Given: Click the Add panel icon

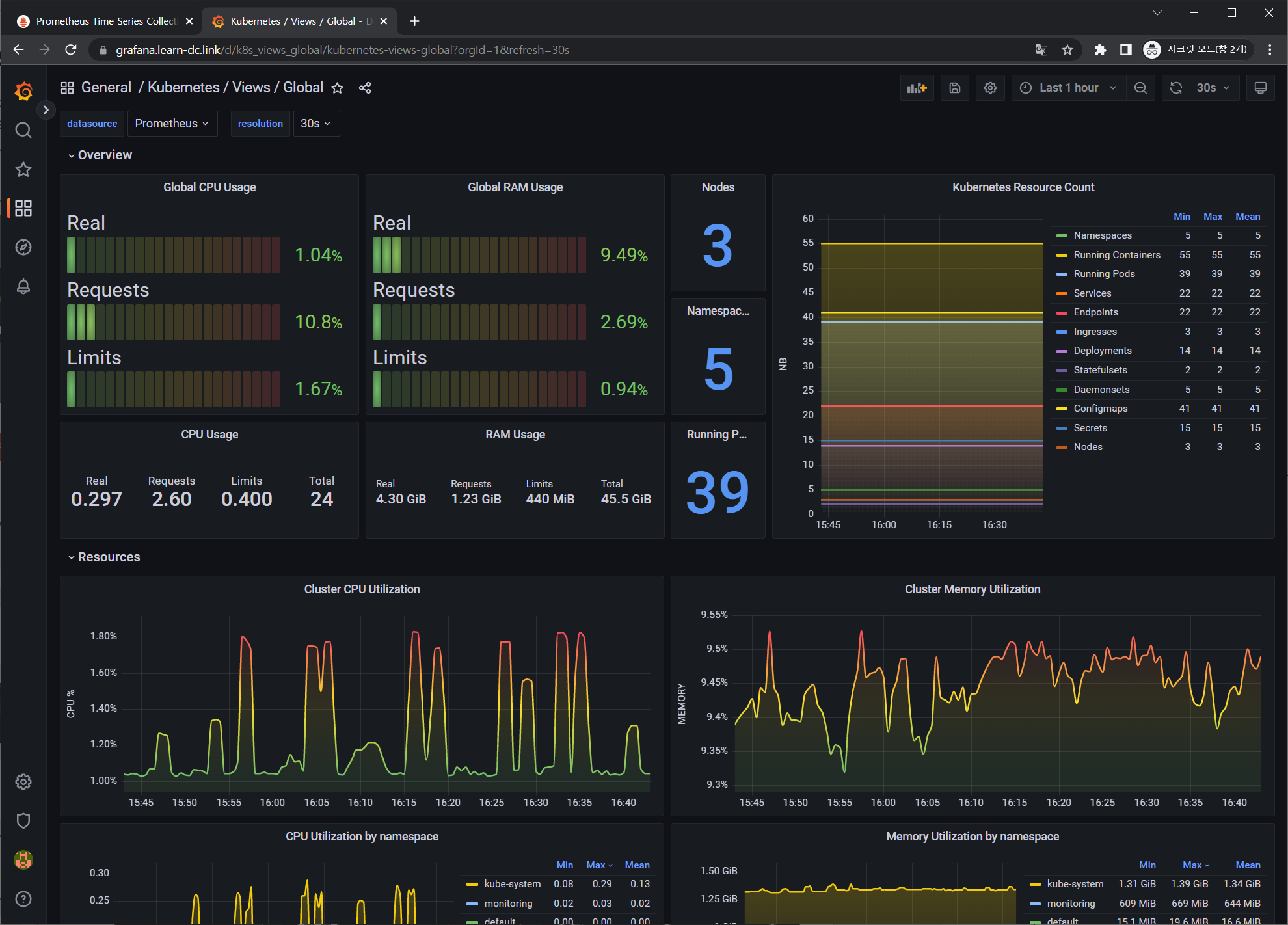Looking at the screenshot, I should pos(917,88).
